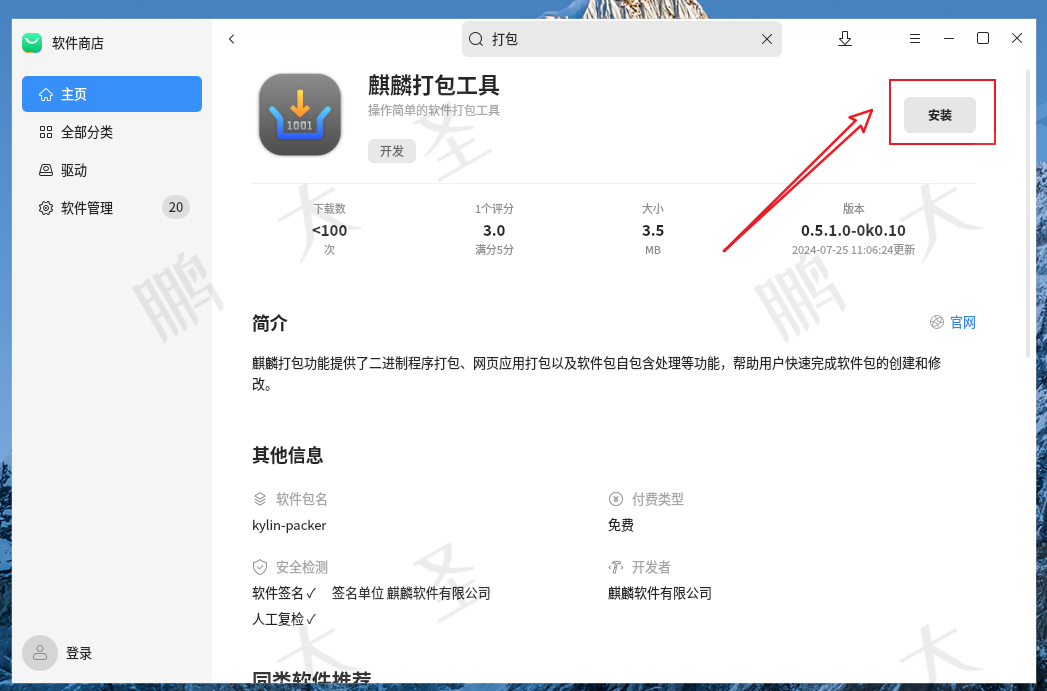Click 签名单位 麒麟软件有限公司
This screenshot has width=1047, height=691.
point(411,593)
